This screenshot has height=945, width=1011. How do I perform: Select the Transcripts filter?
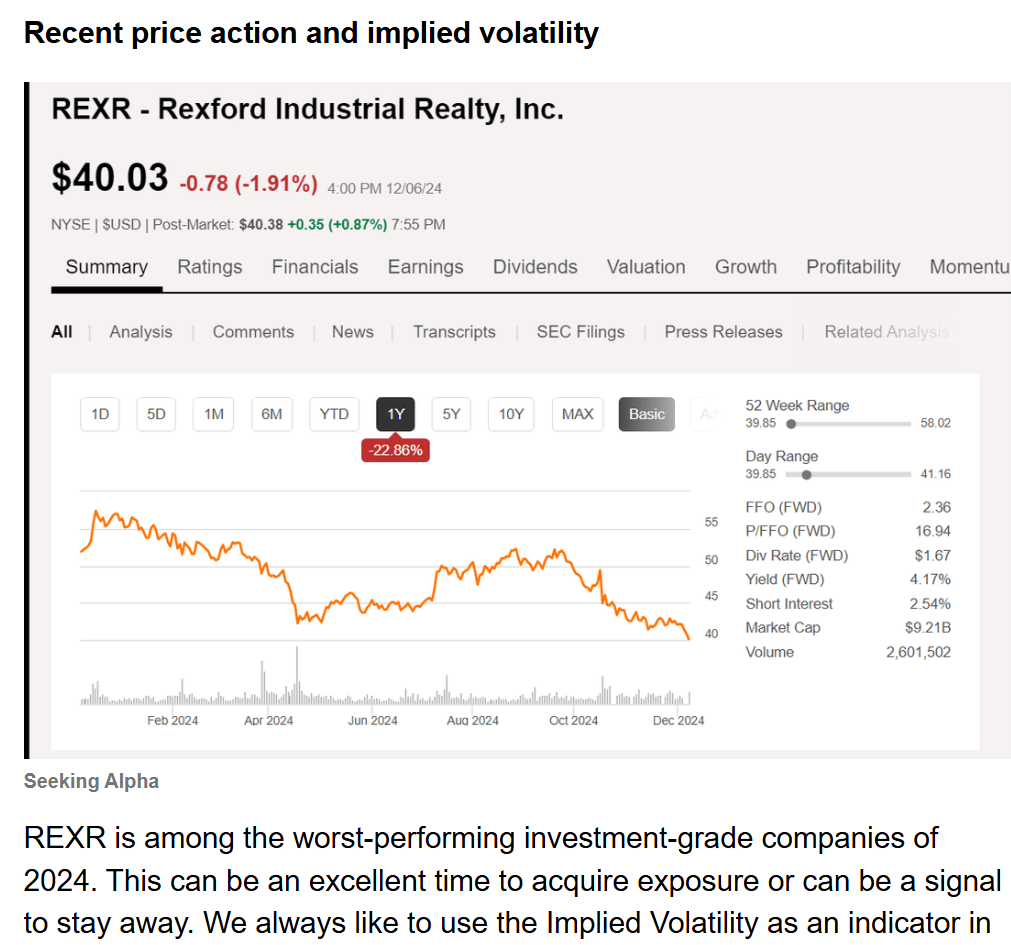(454, 331)
